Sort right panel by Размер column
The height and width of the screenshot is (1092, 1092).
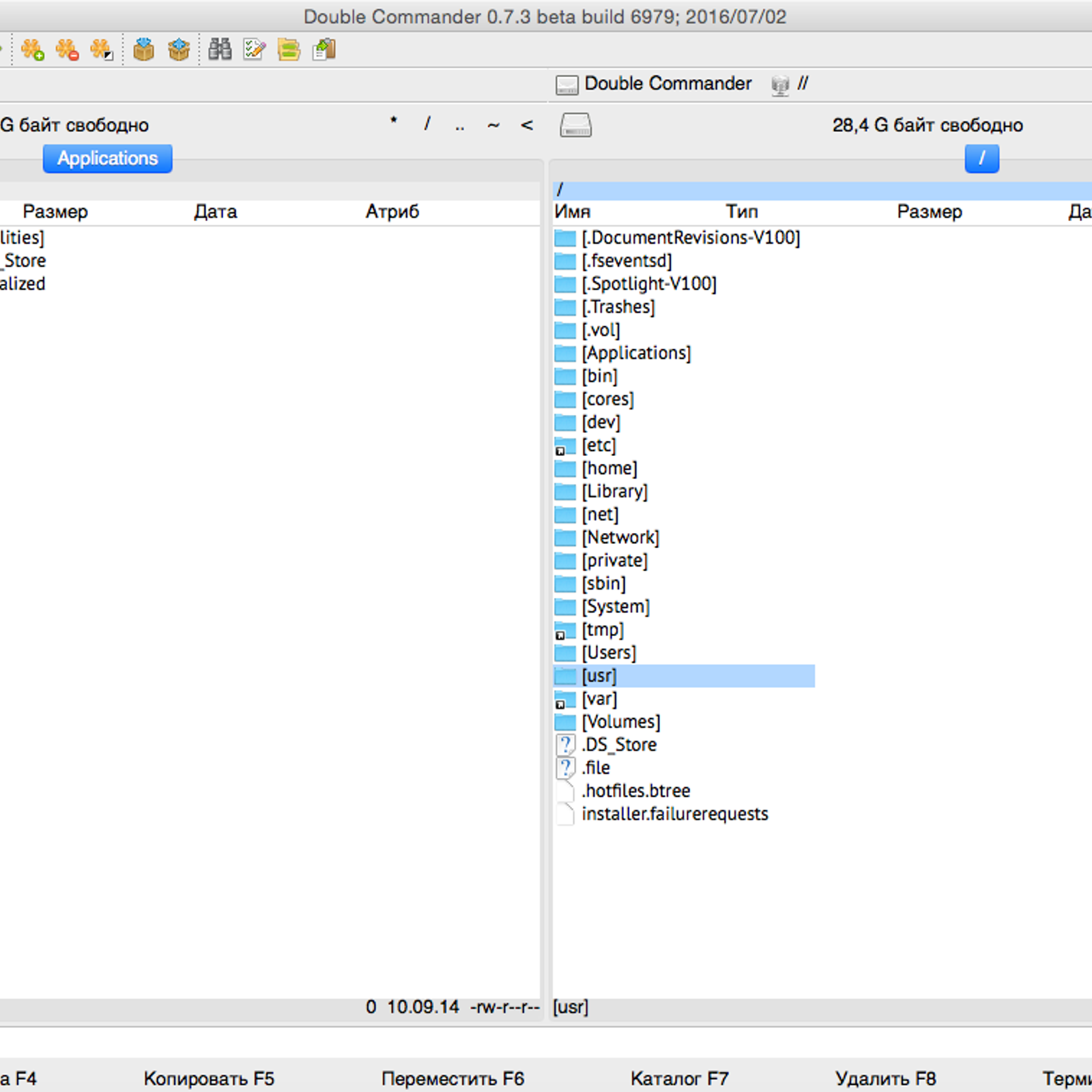pos(930,212)
